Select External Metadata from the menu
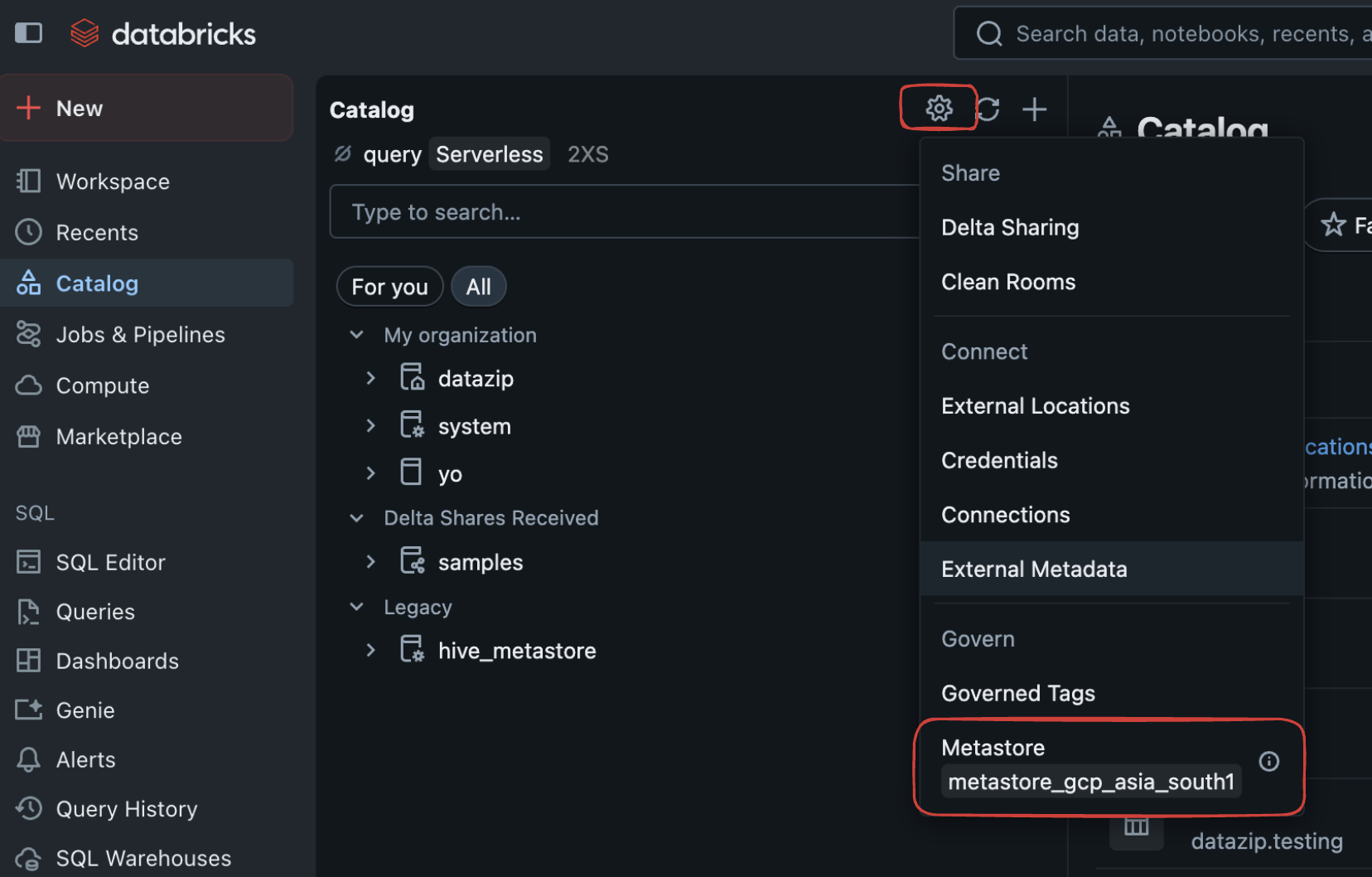 (1033, 569)
